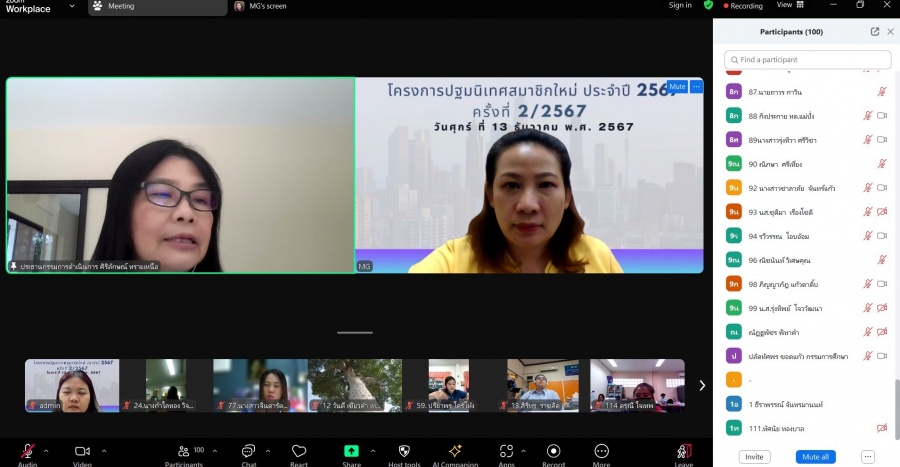Open the More ellipsis toolbar icon
The image size is (900, 467).
pyautogui.click(x=601, y=451)
